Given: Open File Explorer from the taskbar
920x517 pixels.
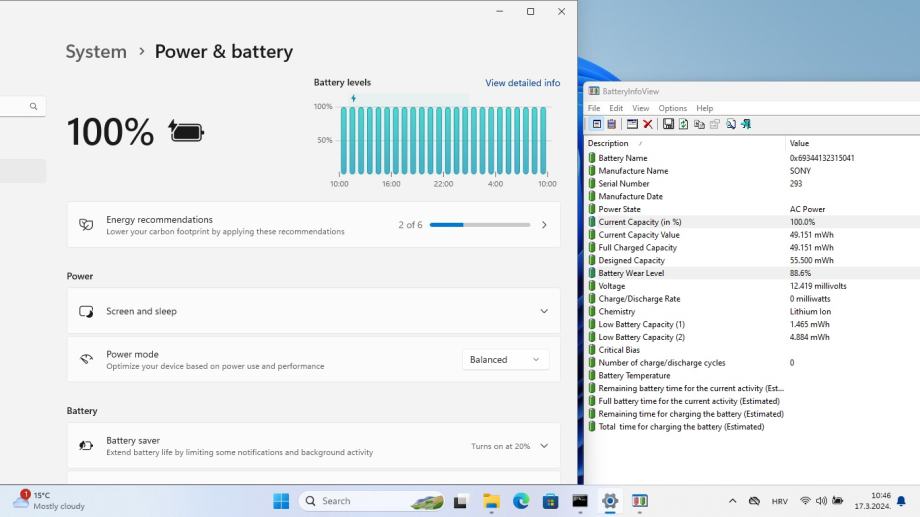Looking at the screenshot, I should pos(491,501).
